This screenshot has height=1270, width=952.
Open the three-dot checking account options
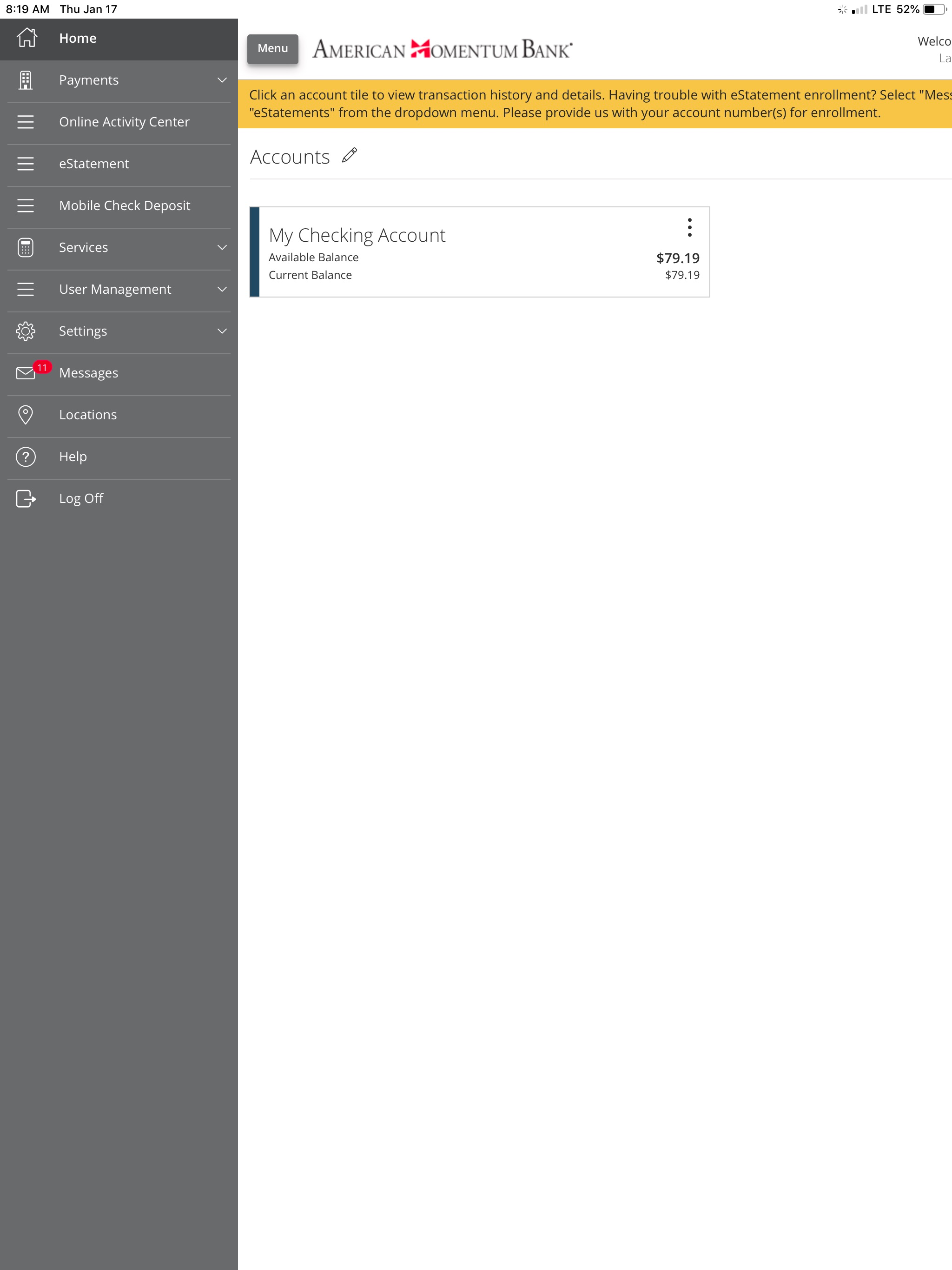(690, 227)
